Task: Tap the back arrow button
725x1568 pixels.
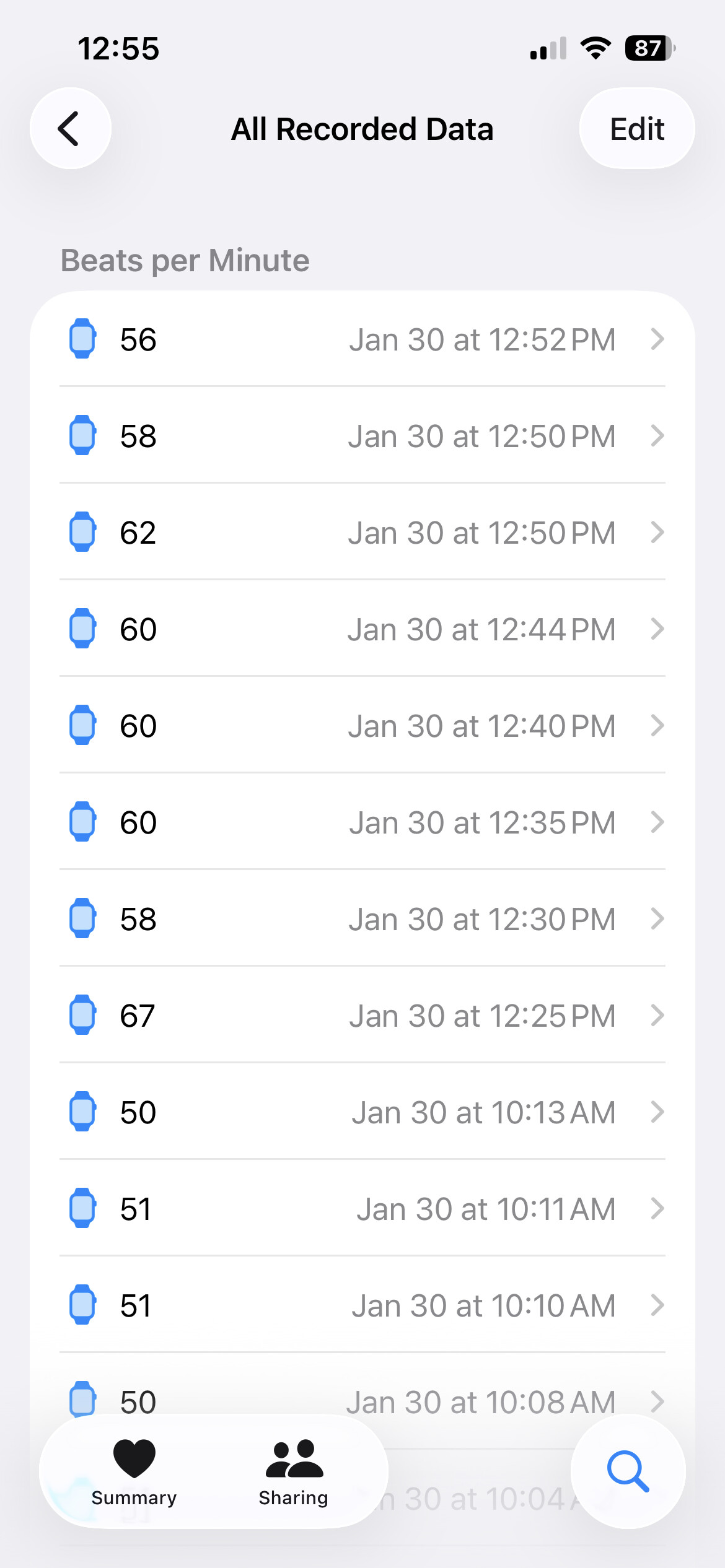Action: tap(70, 129)
